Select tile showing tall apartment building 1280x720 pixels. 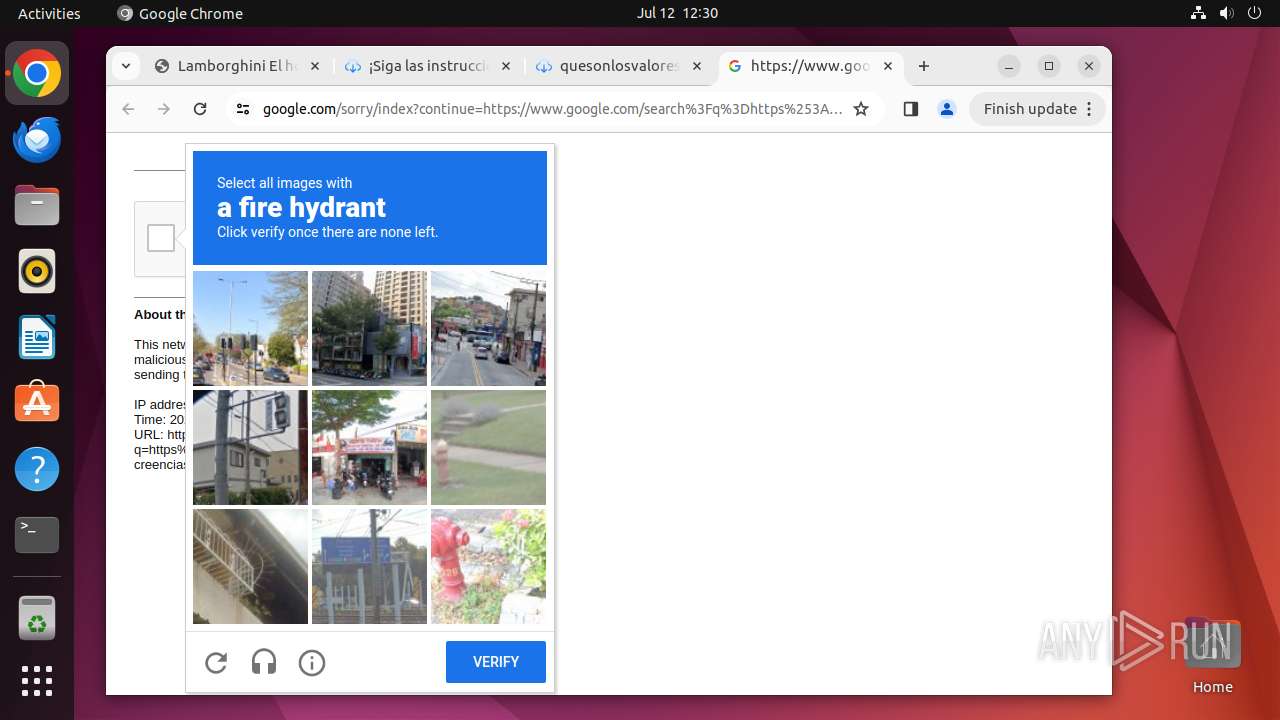(369, 328)
